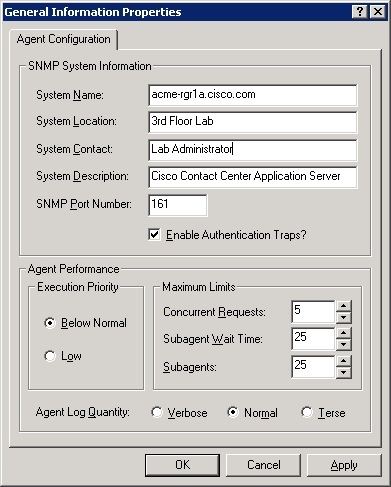Click the Subagent Wait Time label
391x487 pixels.
(x=213, y=339)
